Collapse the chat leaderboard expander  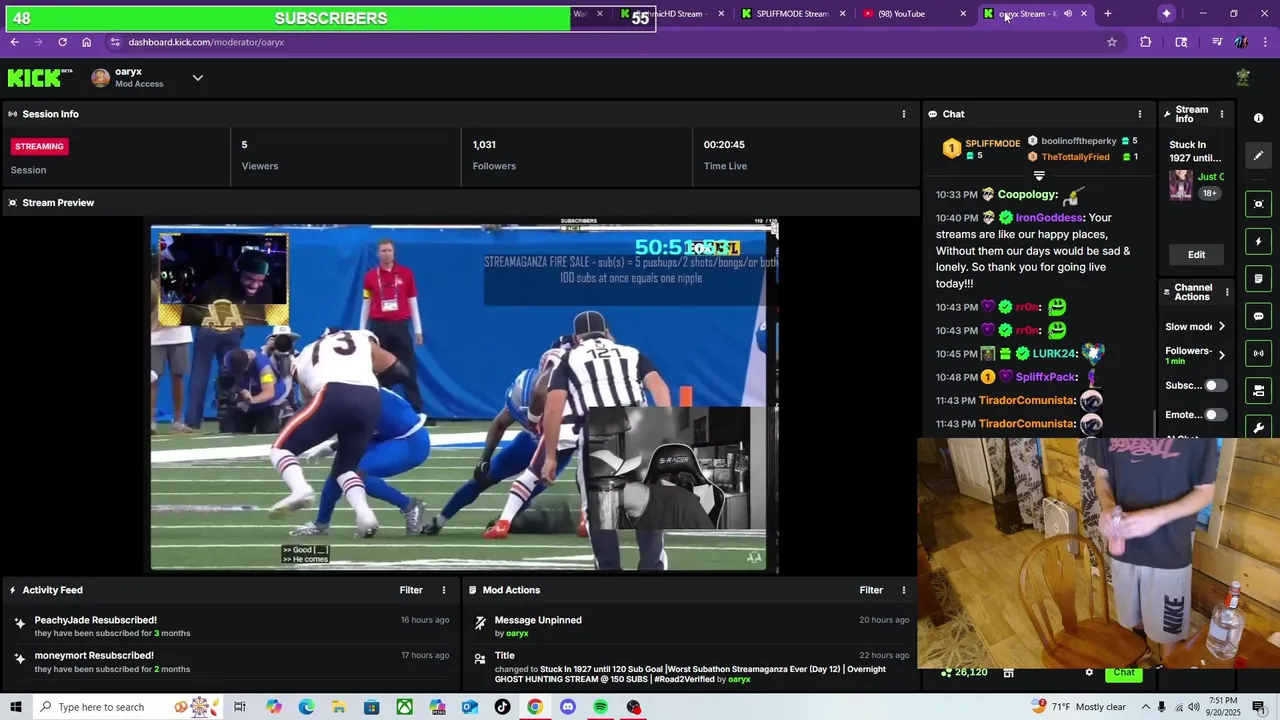[x=1039, y=176]
